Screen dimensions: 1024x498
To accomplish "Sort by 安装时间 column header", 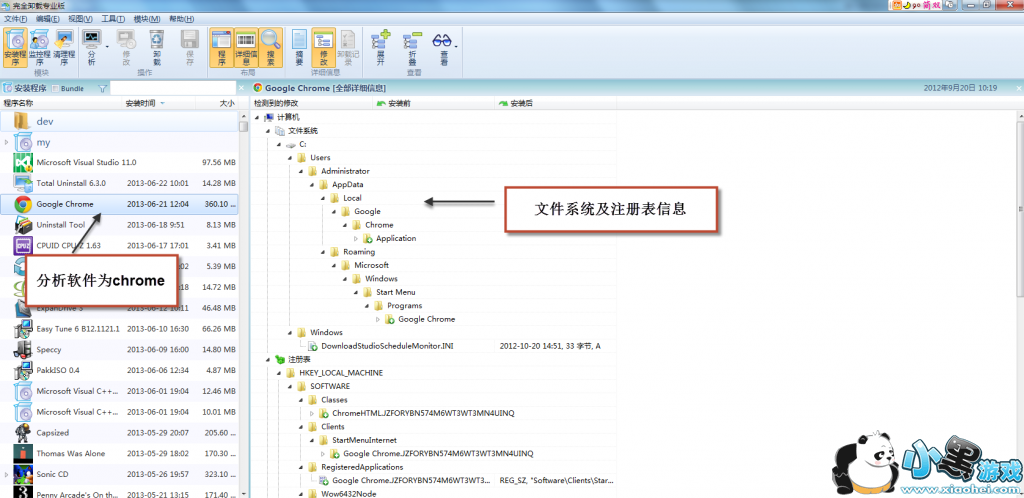I will click(159, 103).
